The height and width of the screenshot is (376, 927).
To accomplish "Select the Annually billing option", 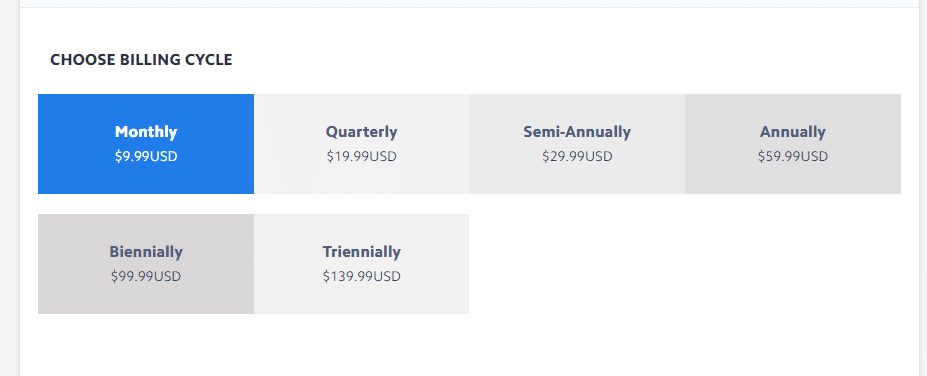I will tap(793, 144).
